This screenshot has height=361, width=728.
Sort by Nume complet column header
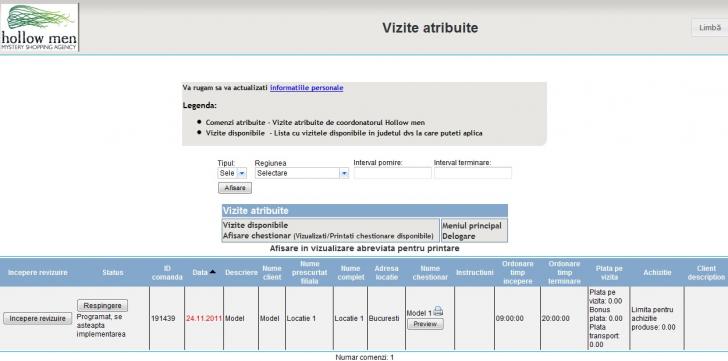(351, 272)
